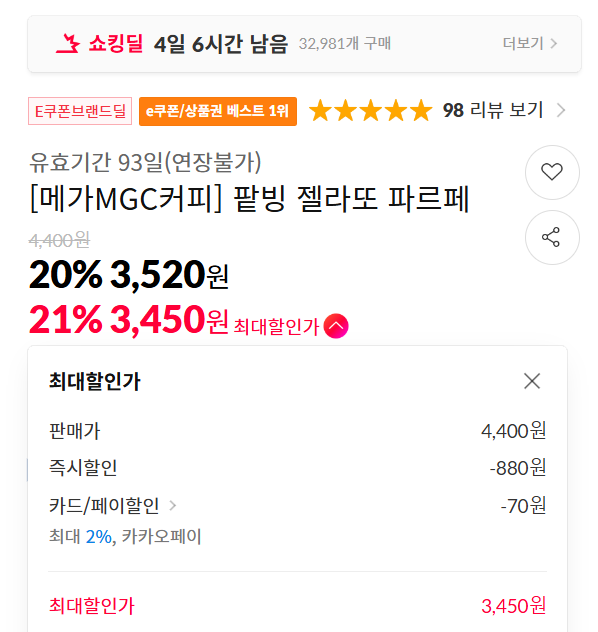
Task: Click 4일 6시간 남음 deal timer
Action: [221, 44]
